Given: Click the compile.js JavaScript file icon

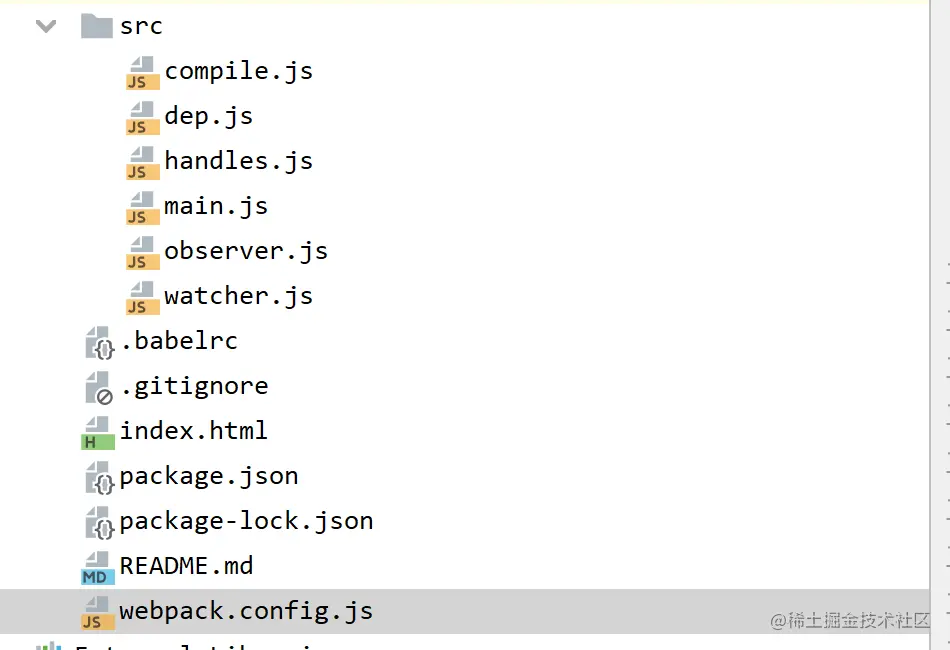Looking at the screenshot, I should coord(142,72).
